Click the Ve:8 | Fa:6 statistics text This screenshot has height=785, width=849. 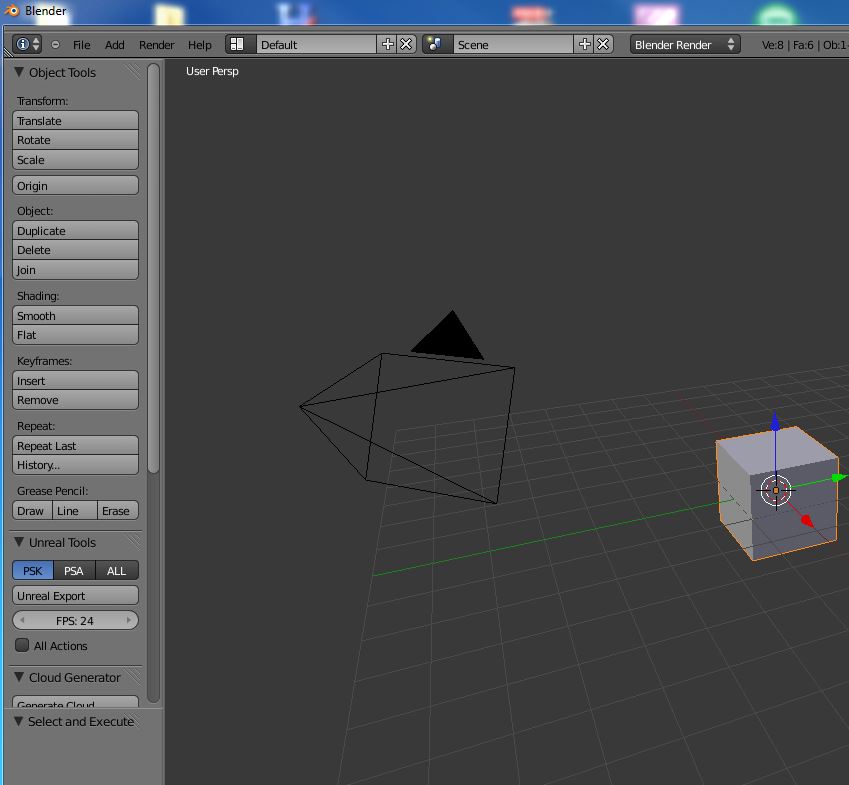[x=789, y=45]
